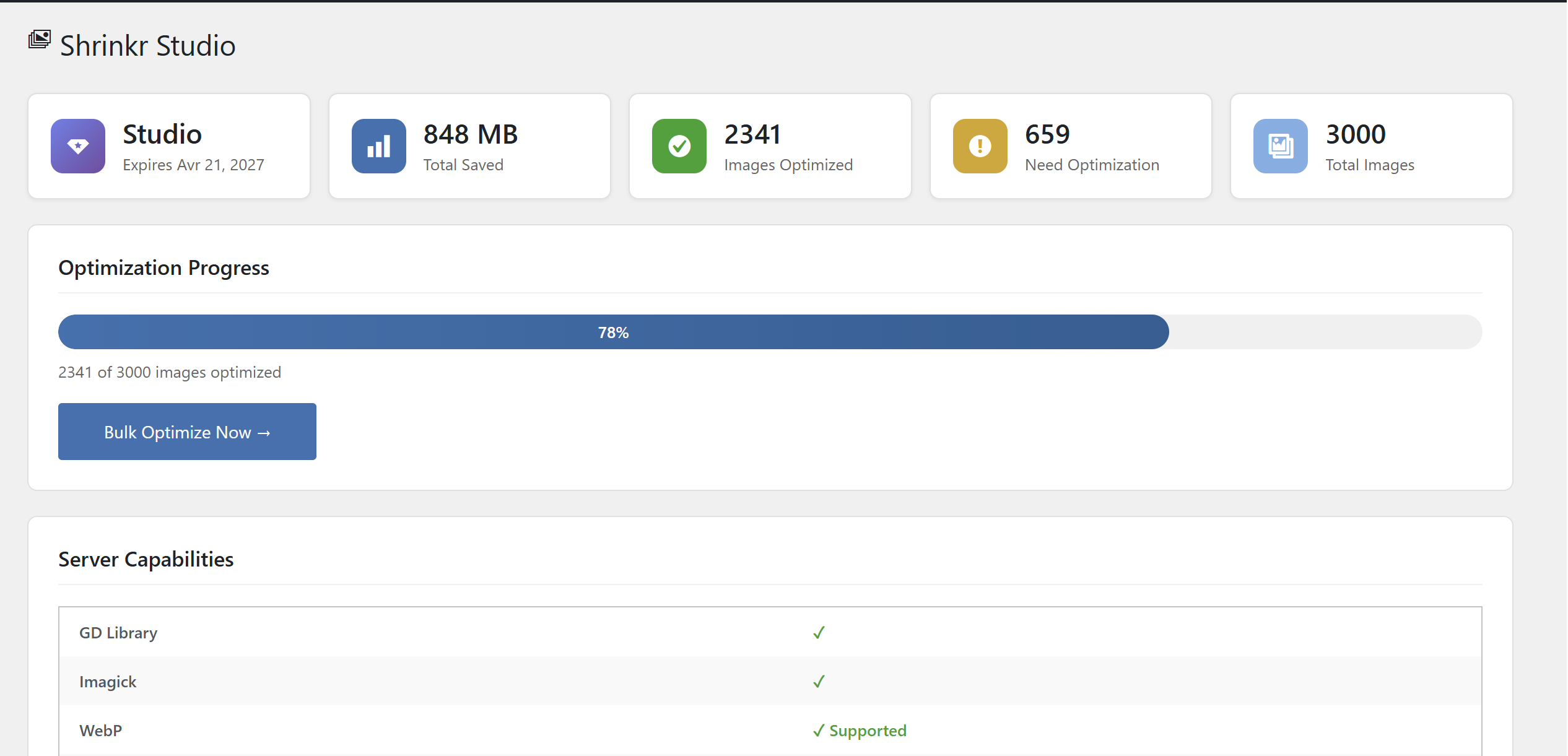Click the 3000 value in stats card
1568x756 pixels.
(1356, 134)
